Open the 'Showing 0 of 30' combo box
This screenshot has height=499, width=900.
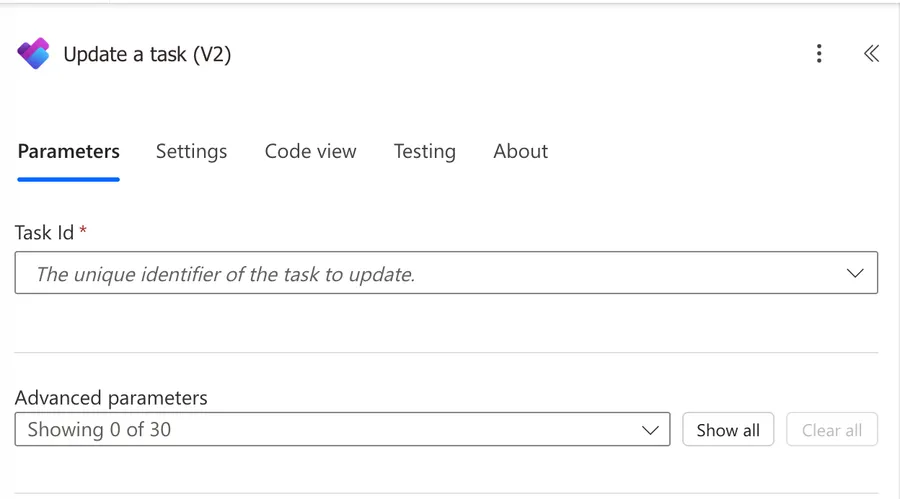[342, 430]
